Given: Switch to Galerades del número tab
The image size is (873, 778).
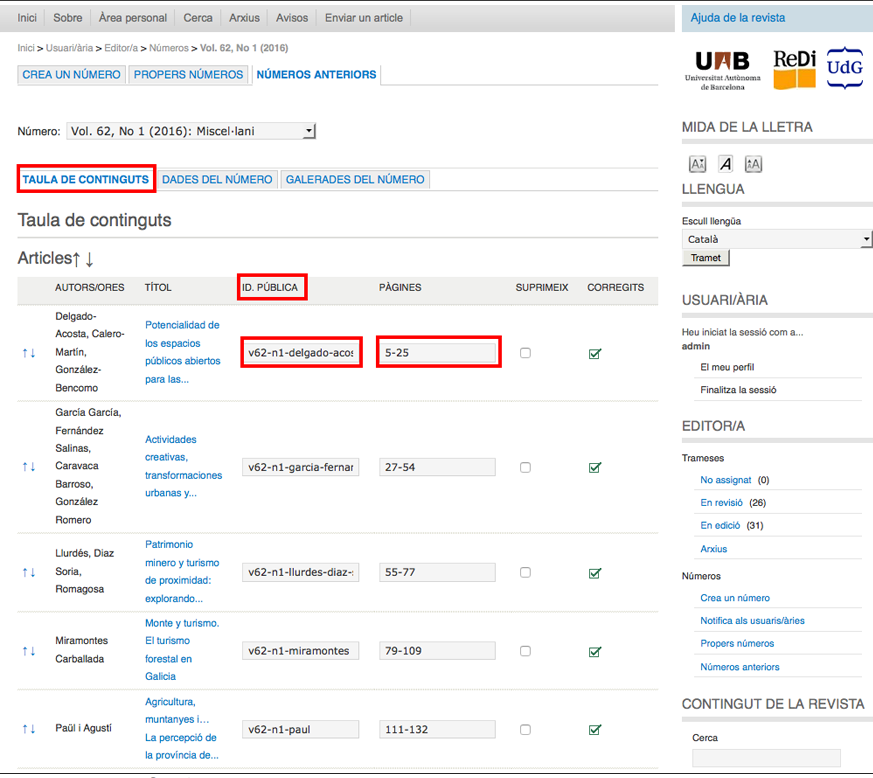Looking at the screenshot, I should pyautogui.click(x=355, y=180).
